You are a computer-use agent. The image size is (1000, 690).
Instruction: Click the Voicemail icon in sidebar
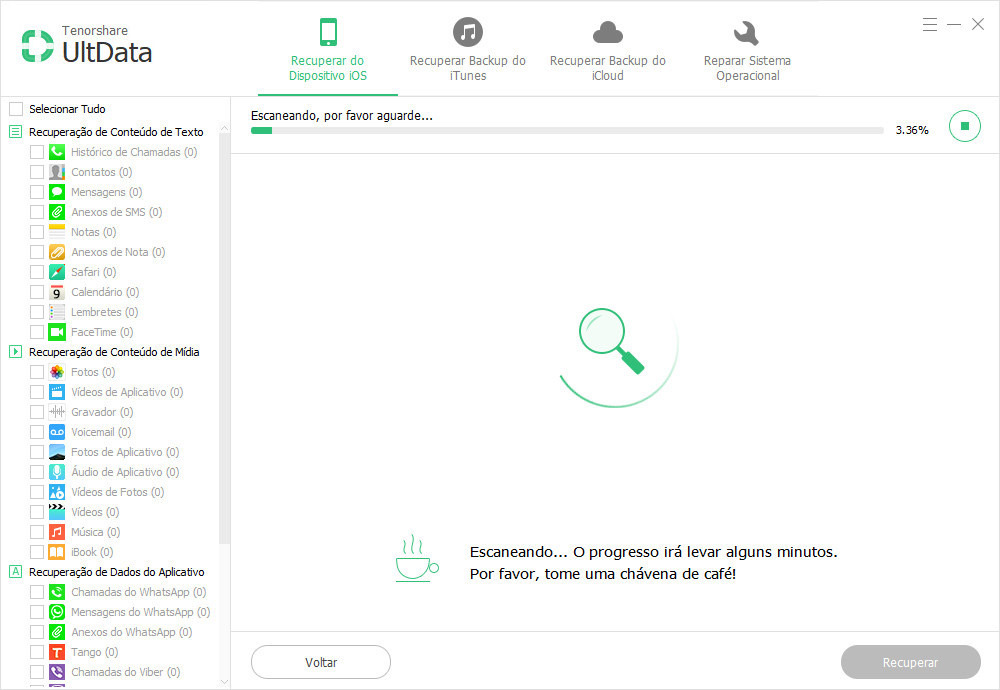click(57, 432)
